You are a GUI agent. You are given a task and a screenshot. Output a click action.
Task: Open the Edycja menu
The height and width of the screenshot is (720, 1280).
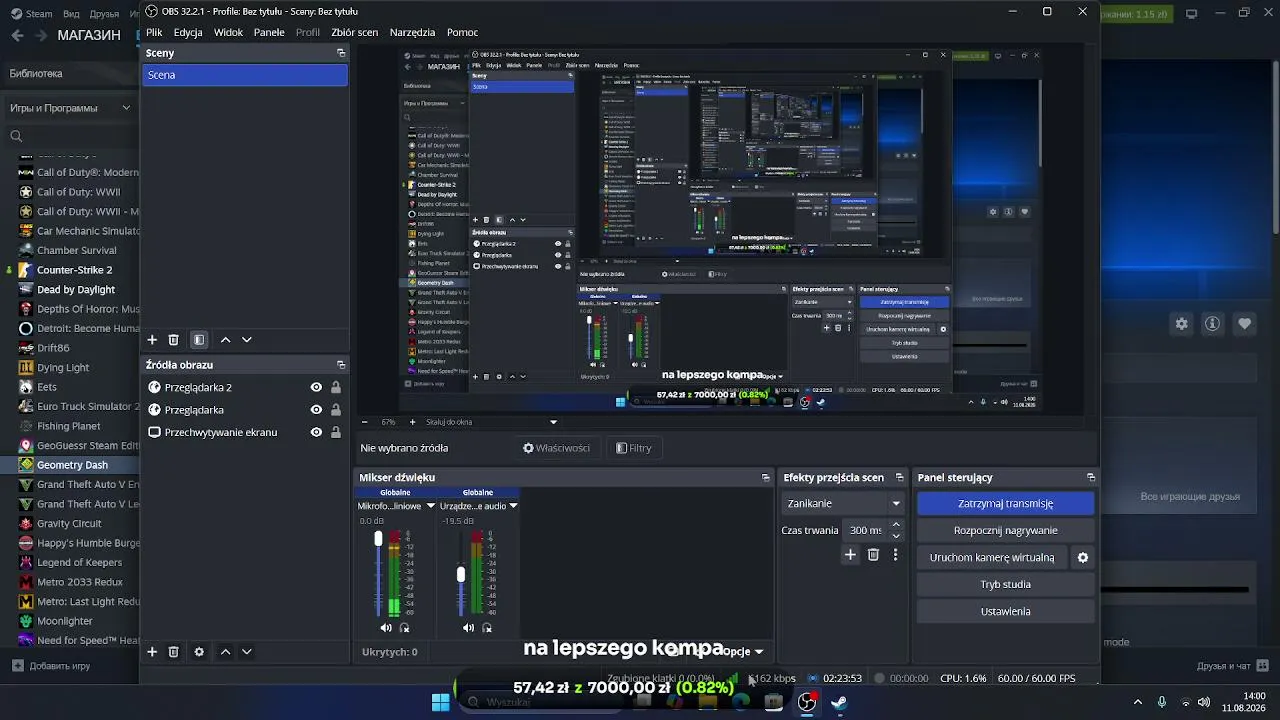[188, 32]
